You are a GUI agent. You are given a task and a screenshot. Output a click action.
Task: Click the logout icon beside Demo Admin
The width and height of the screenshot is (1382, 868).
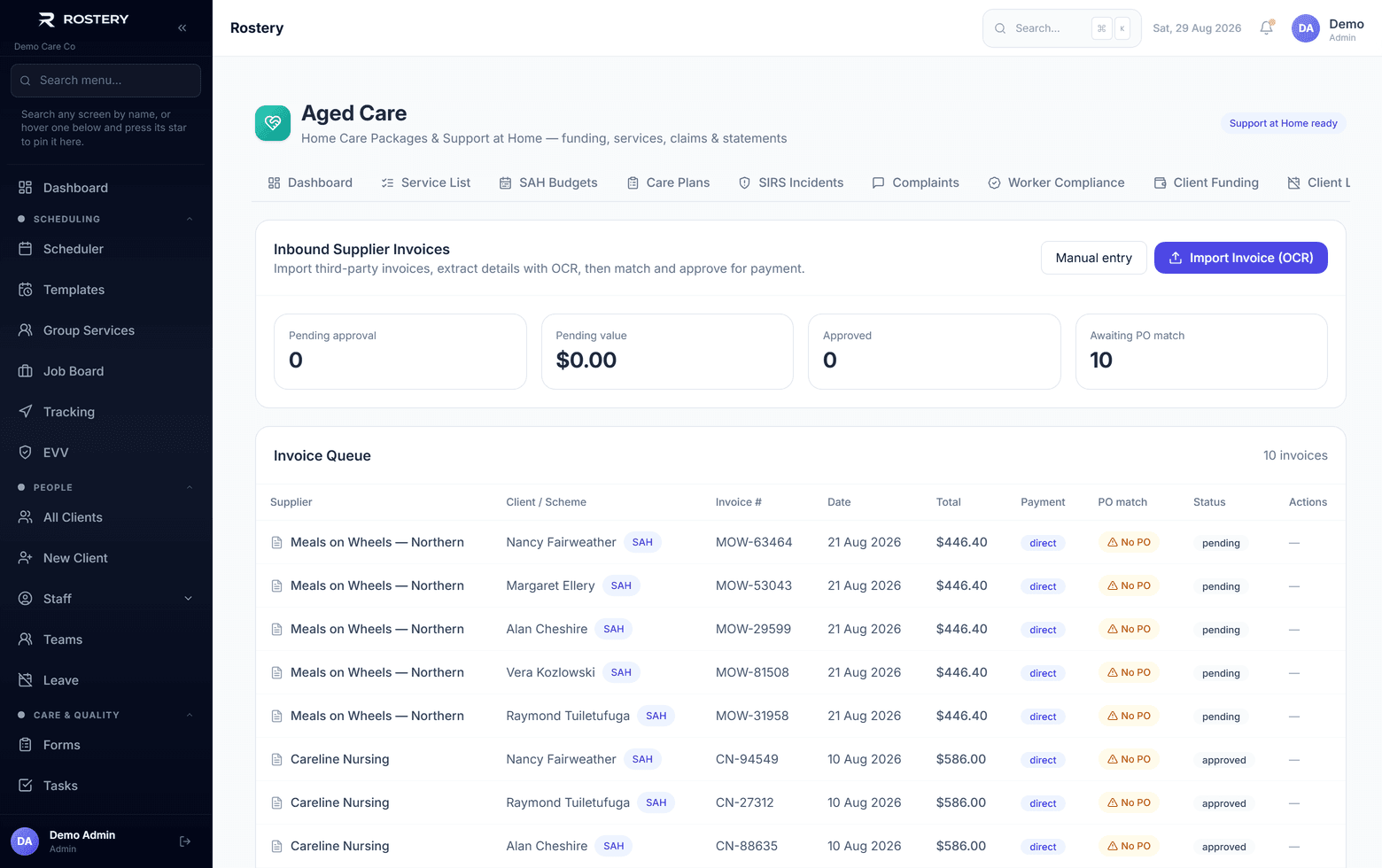(185, 841)
